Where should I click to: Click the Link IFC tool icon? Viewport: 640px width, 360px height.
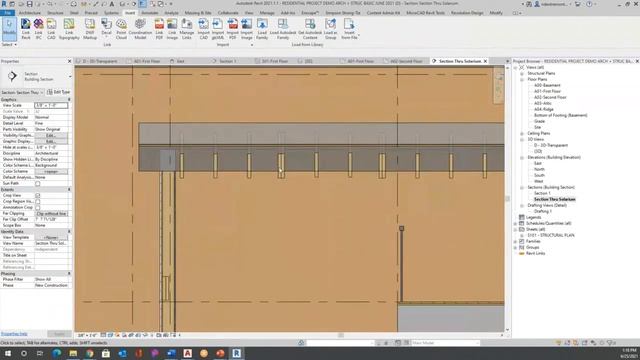[38, 24]
